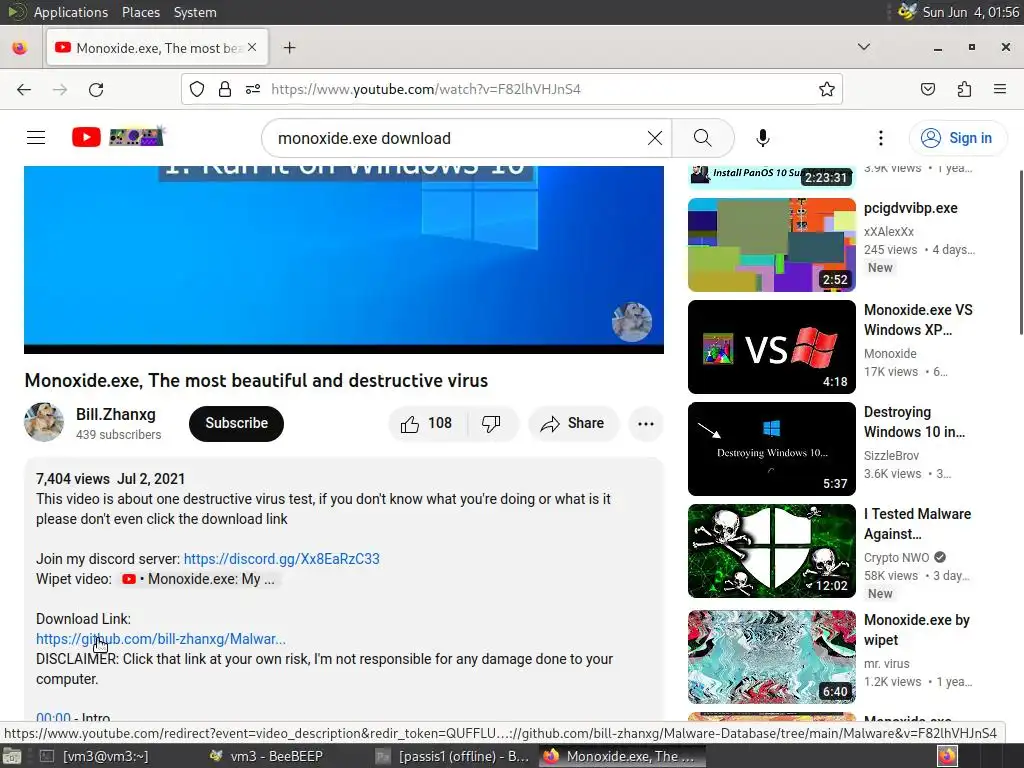This screenshot has height=768, width=1024.
Task: Switch to vm3 - BeeBEEP taskbar window
Action: click(268, 756)
